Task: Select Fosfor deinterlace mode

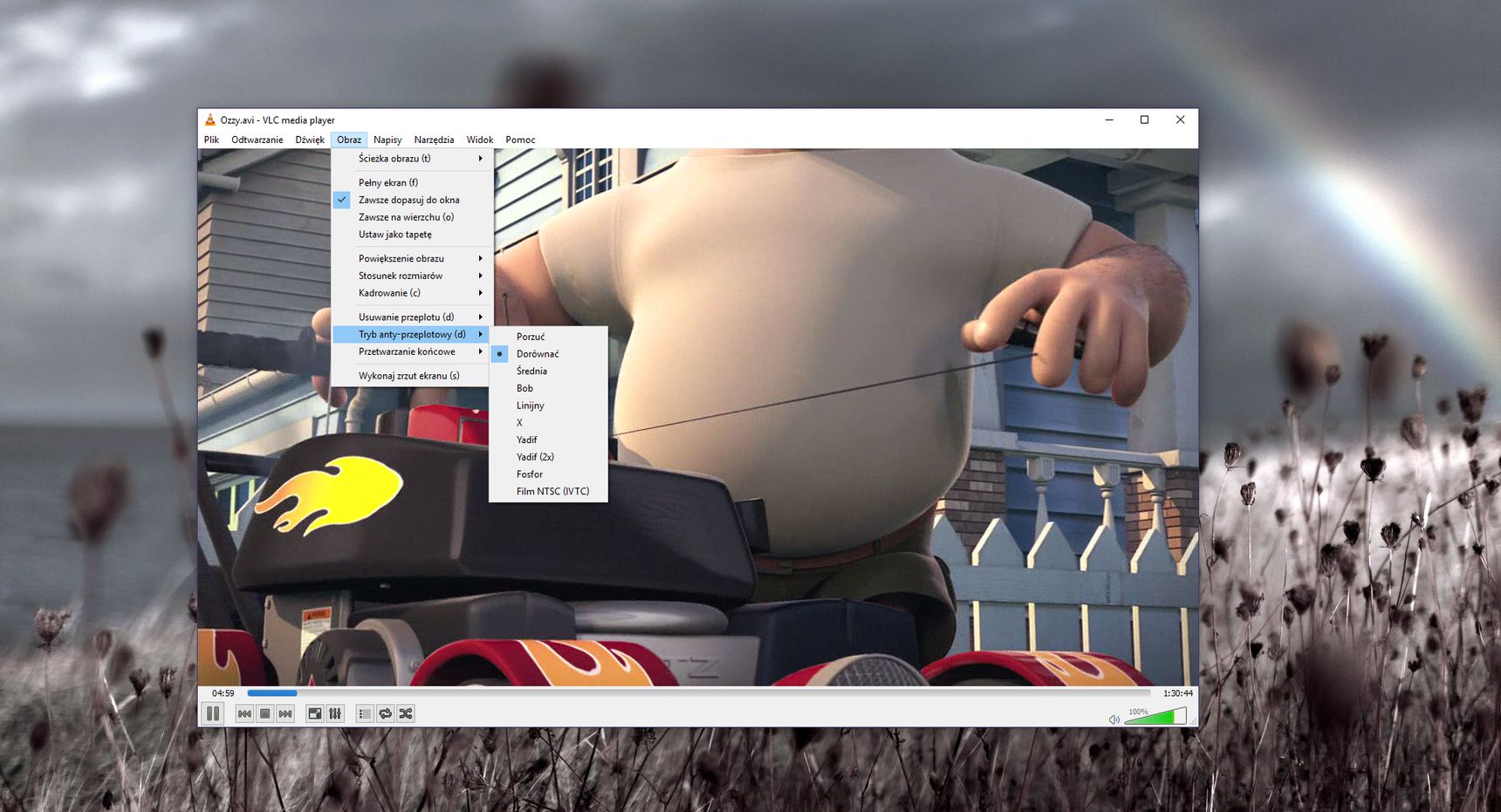Action: point(548,474)
